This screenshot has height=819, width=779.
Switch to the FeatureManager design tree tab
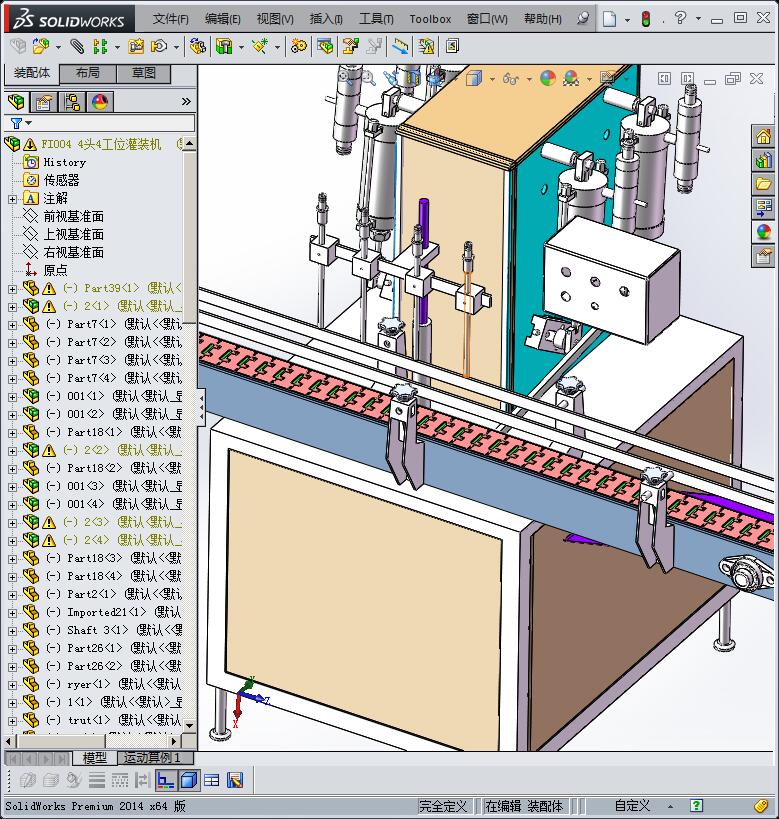[x=16, y=101]
